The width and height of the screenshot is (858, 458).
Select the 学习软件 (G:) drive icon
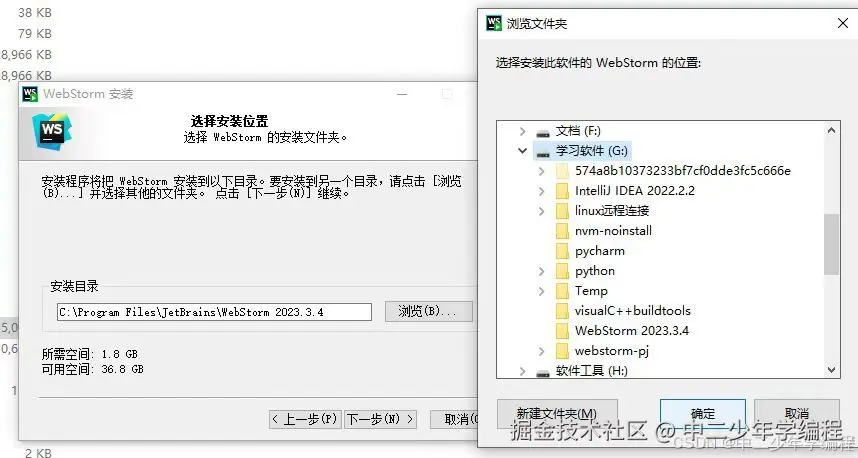(x=543, y=152)
